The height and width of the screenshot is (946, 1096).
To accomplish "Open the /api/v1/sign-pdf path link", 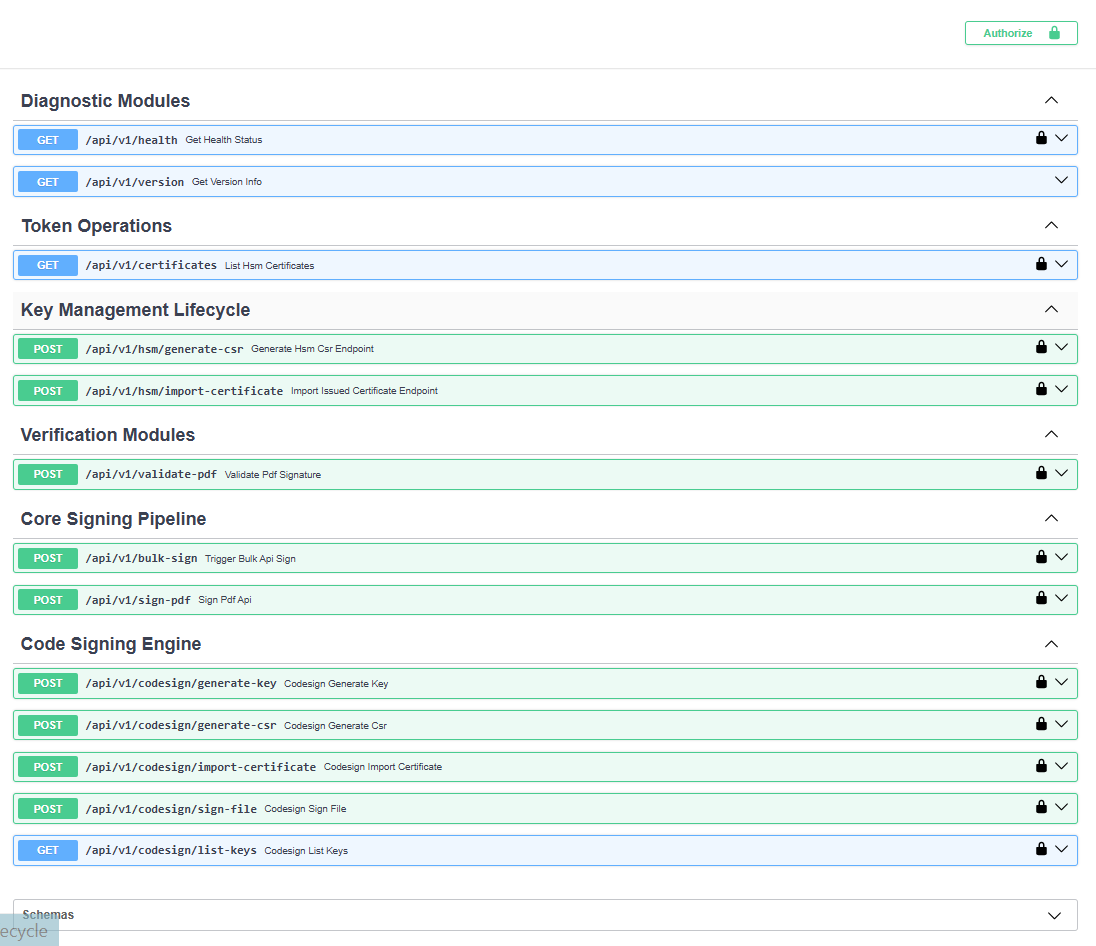I will (138, 600).
